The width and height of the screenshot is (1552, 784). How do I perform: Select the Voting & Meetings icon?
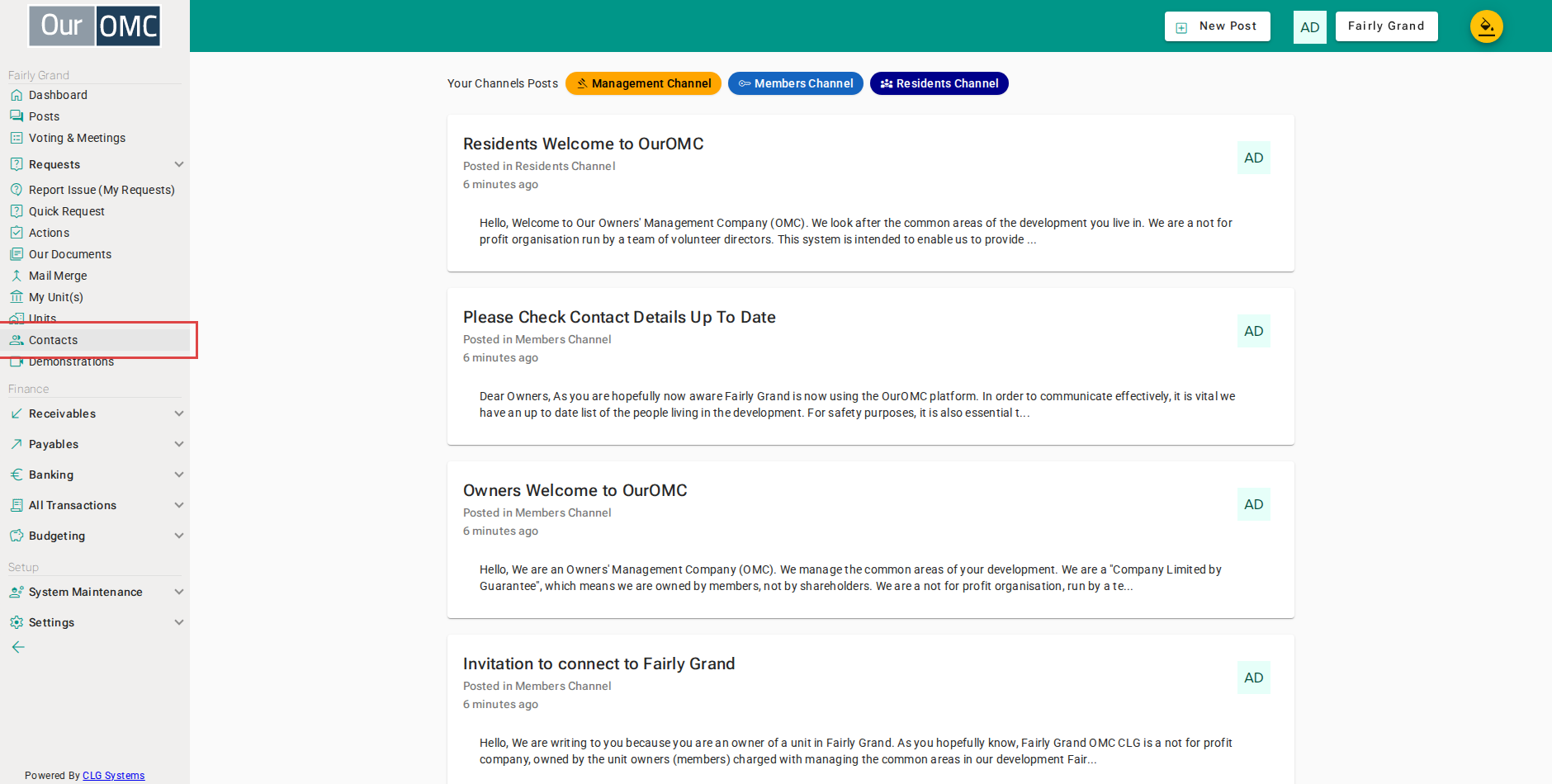(x=17, y=138)
